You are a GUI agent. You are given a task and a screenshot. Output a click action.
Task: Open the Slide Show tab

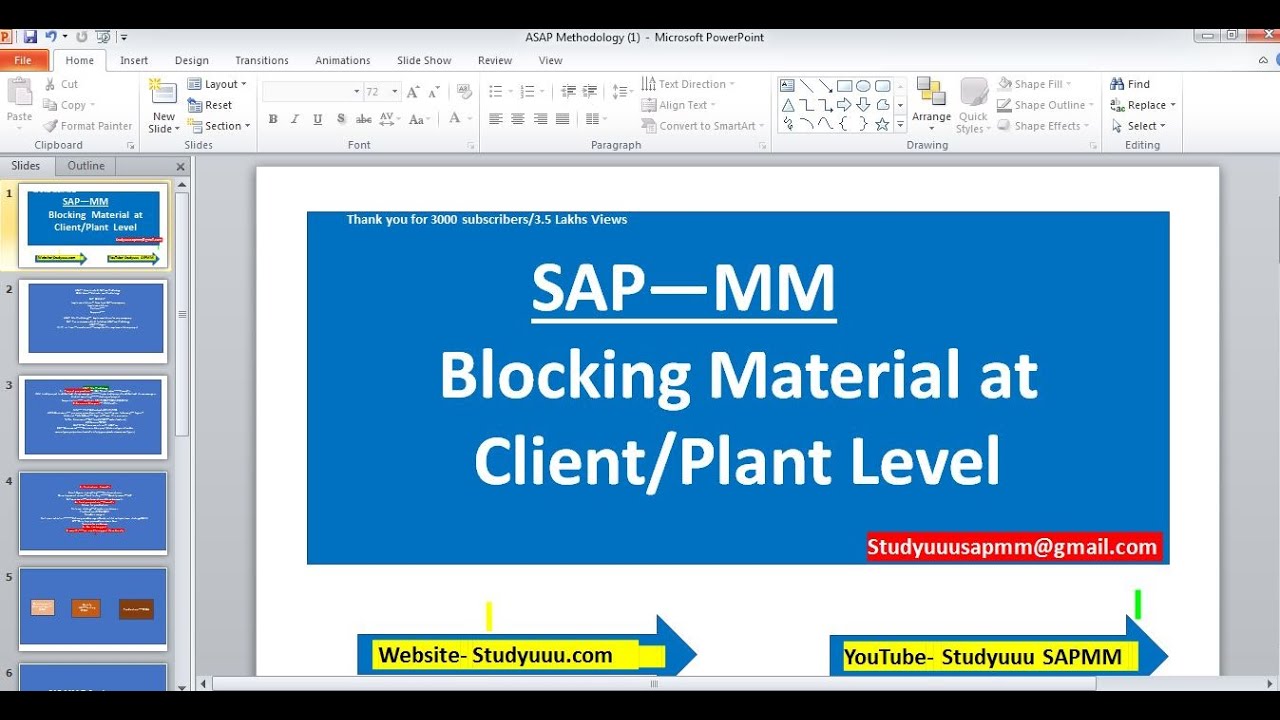pyautogui.click(x=424, y=60)
